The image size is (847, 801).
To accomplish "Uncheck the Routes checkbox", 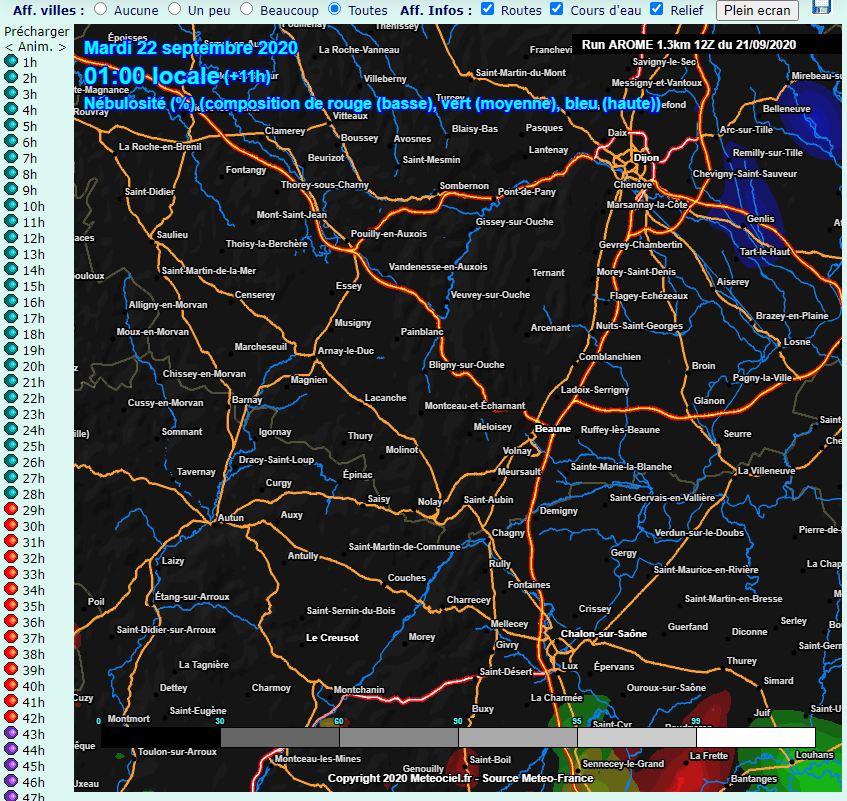I will [x=488, y=9].
